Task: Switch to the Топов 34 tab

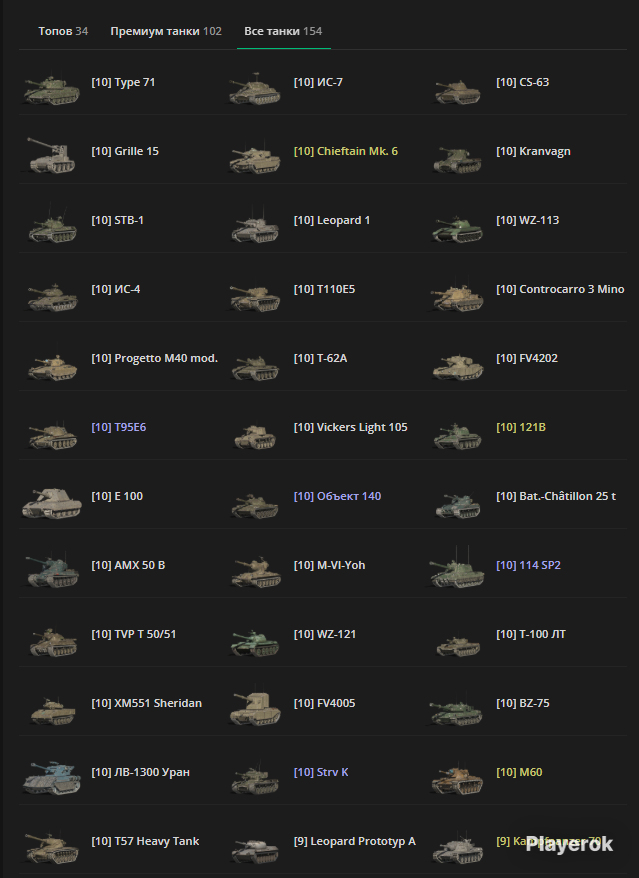Action: click(x=63, y=31)
